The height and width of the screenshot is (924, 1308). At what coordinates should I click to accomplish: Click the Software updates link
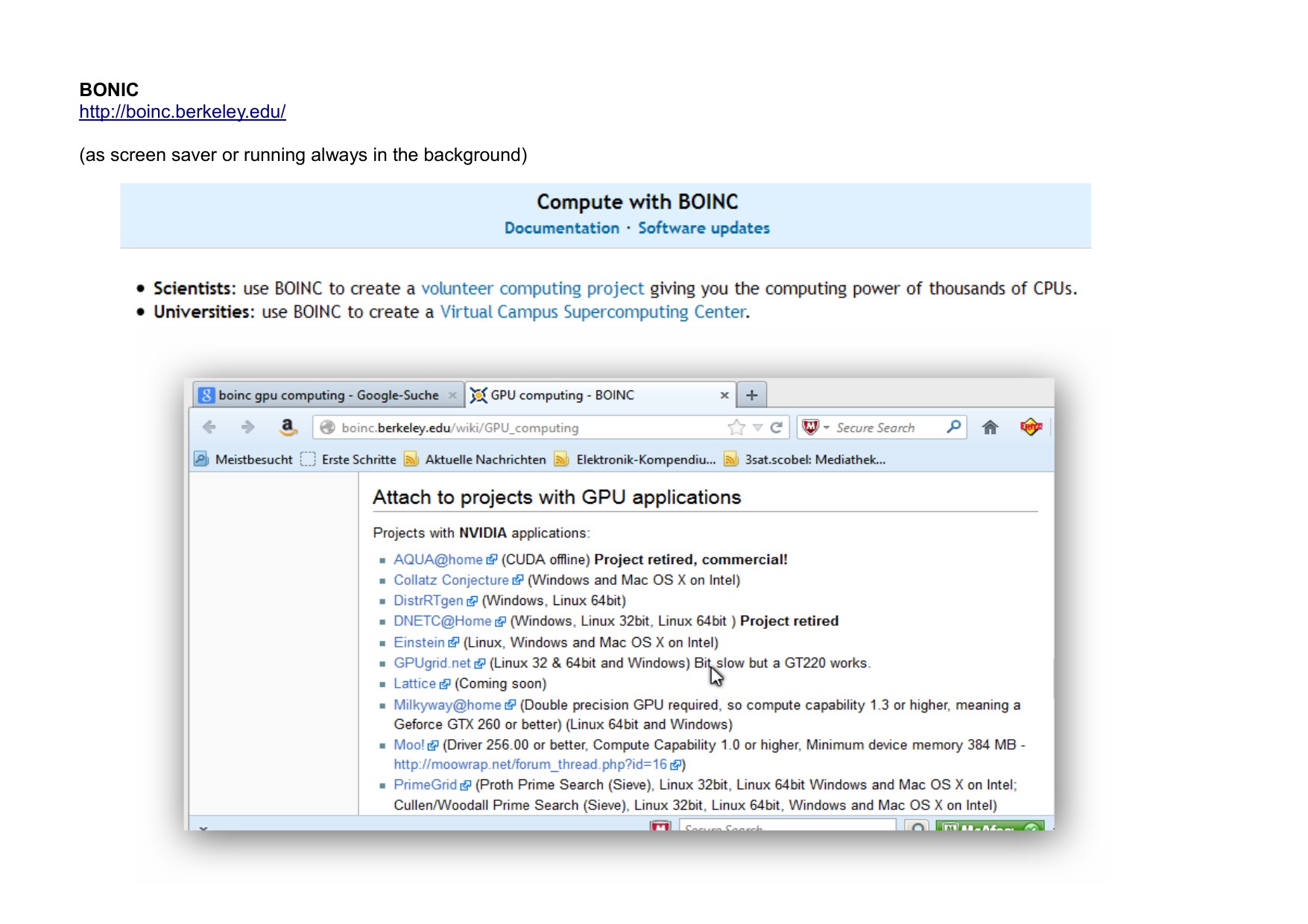point(704,228)
